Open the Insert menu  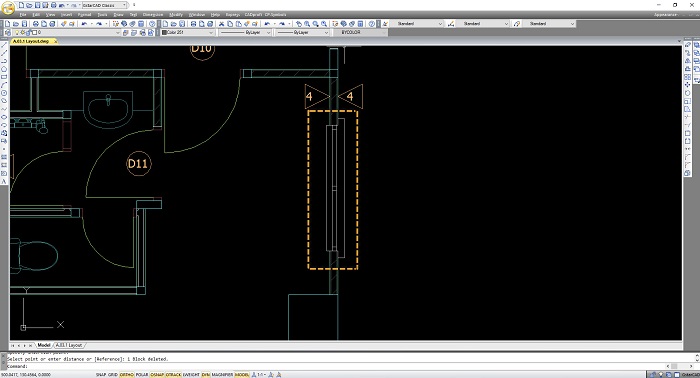pyautogui.click(x=66, y=15)
